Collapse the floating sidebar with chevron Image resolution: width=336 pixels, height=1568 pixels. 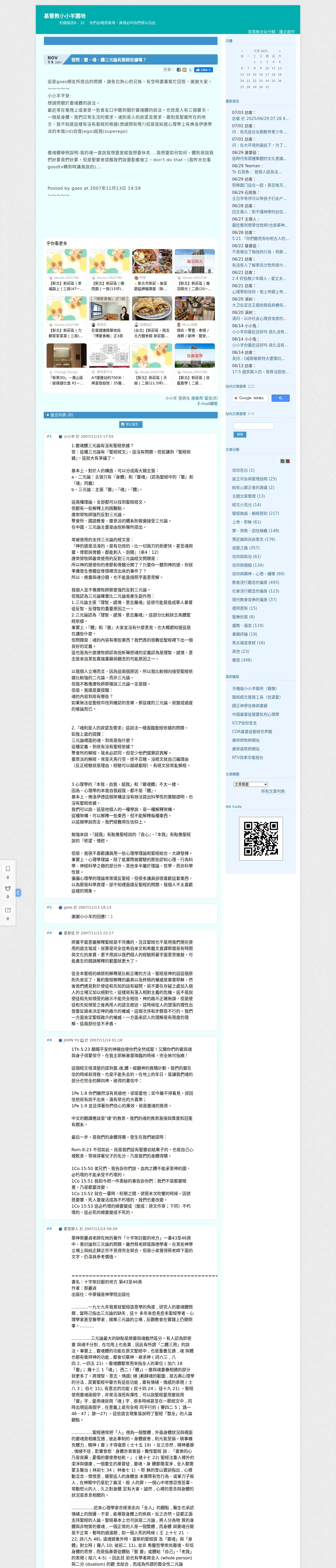click(x=18, y=892)
